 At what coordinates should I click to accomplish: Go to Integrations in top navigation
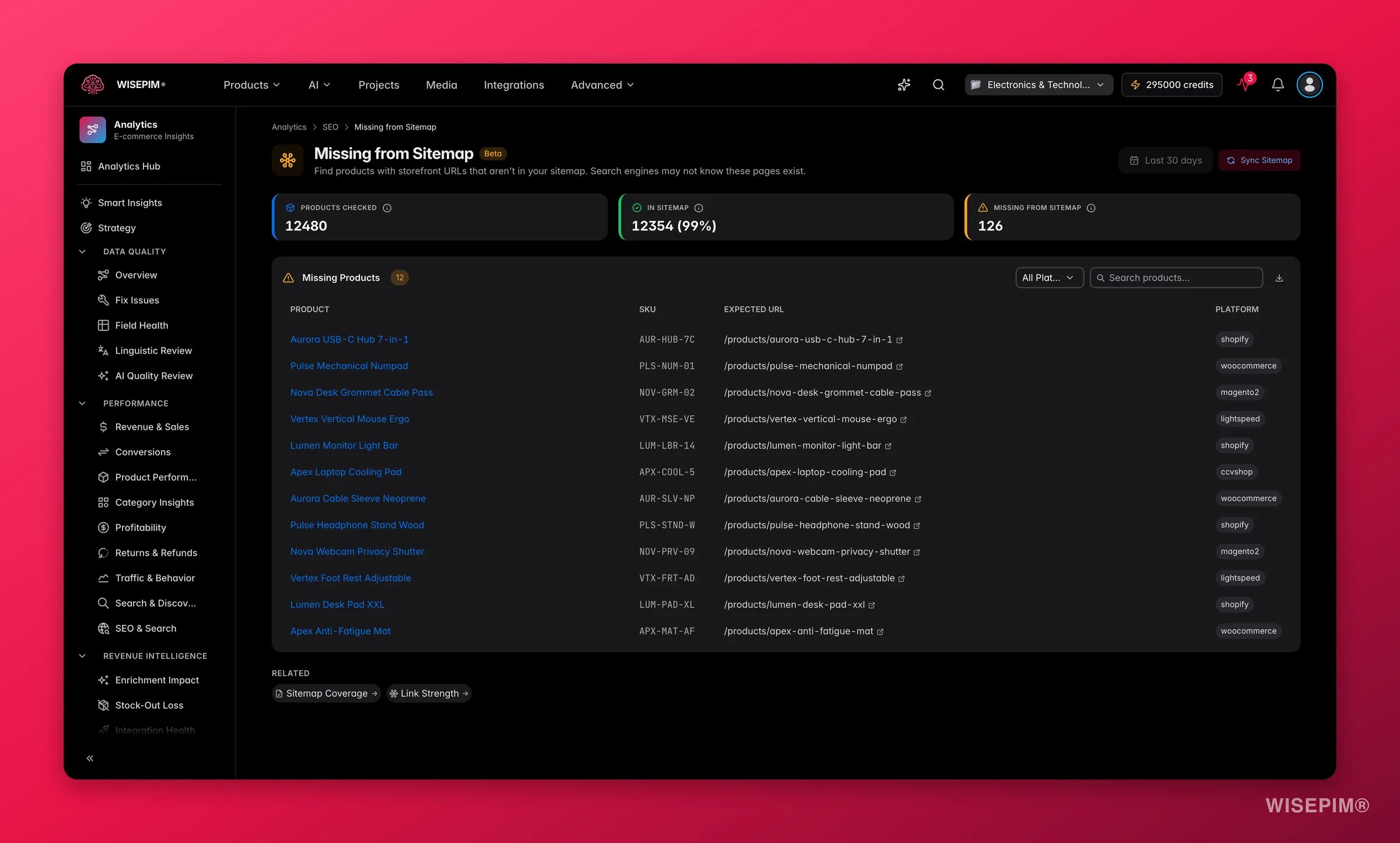pos(514,85)
